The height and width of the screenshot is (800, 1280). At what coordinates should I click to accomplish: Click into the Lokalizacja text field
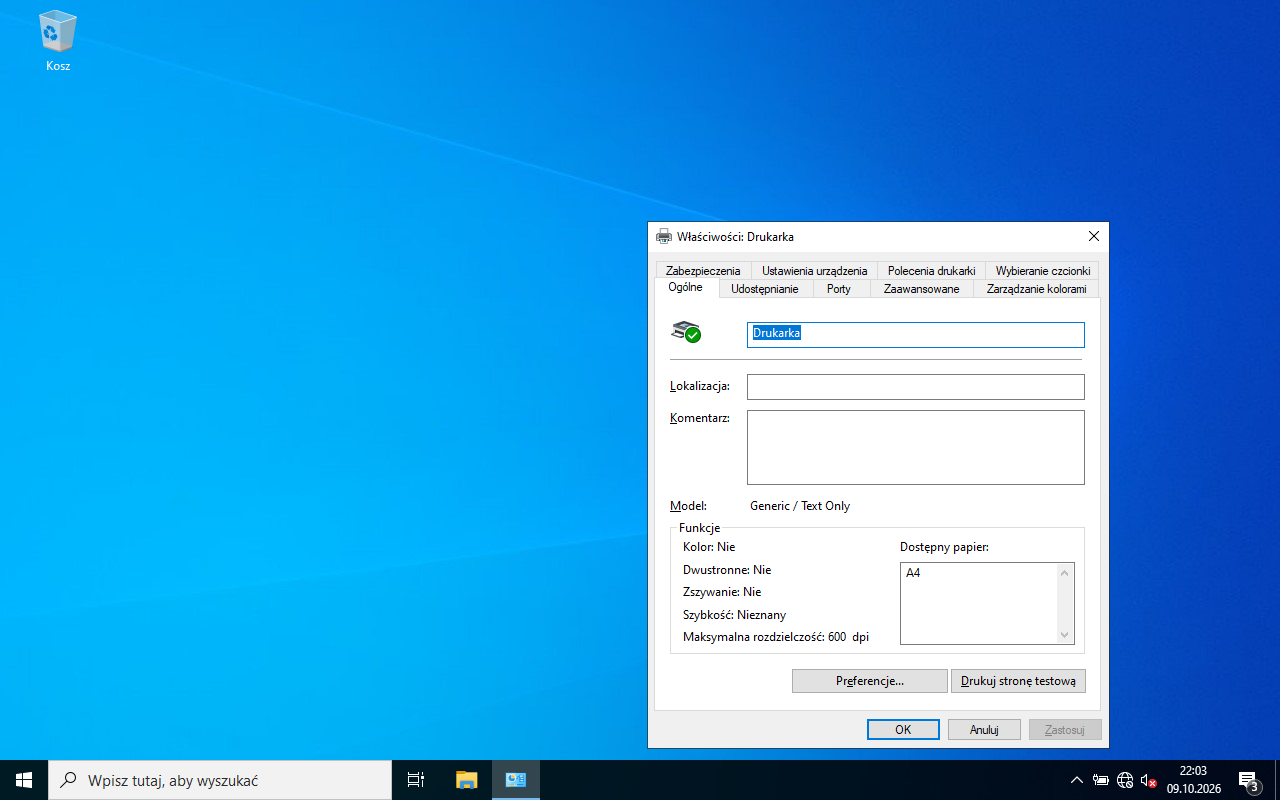[x=916, y=387]
